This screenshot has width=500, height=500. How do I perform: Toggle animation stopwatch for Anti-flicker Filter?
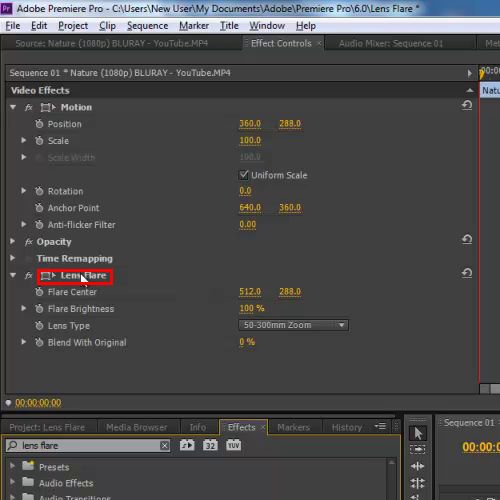coord(39,225)
